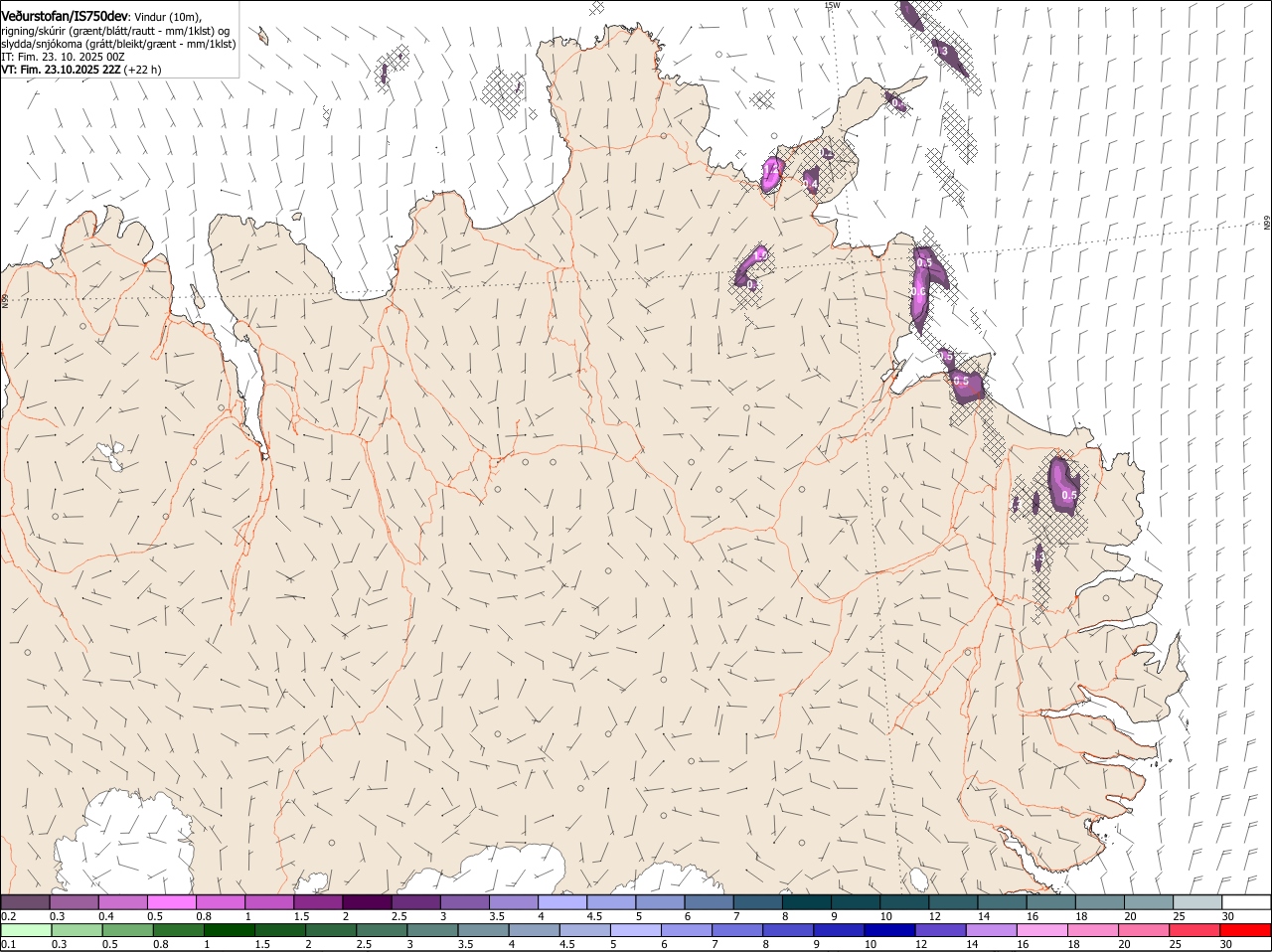Viewport: 1272px width, 952px height.
Task: Pick the rain legend swatch between 14 and 16
Action: 992,930
